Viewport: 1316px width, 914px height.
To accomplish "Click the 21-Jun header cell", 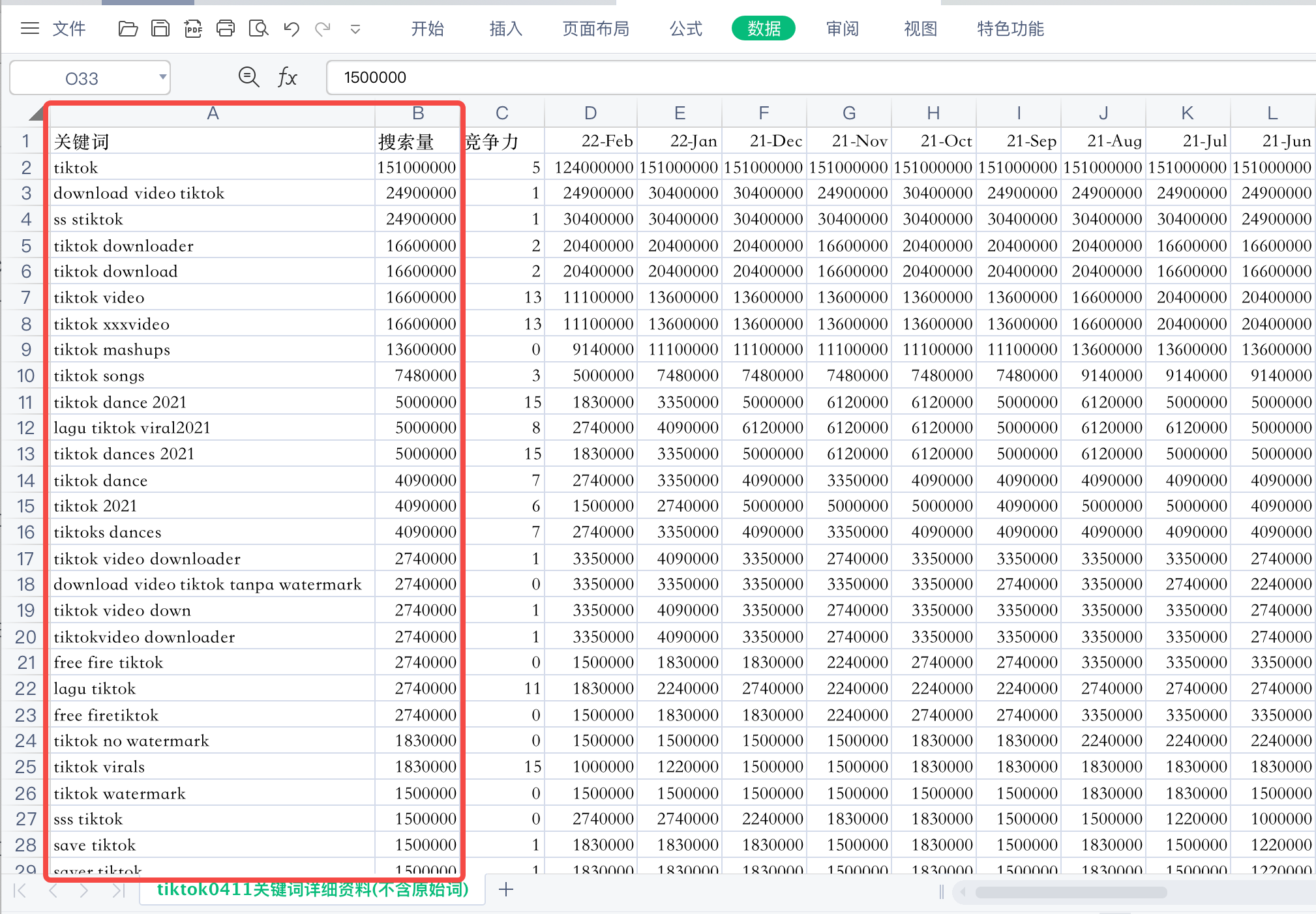I will click(x=1272, y=141).
